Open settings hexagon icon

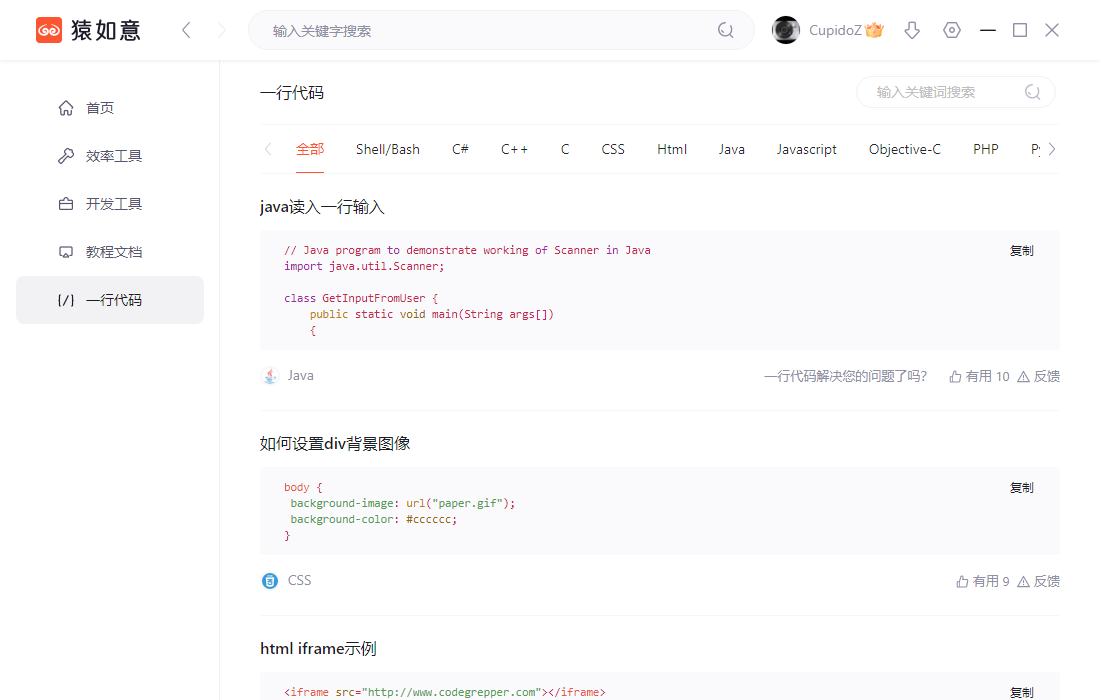(x=952, y=30)
